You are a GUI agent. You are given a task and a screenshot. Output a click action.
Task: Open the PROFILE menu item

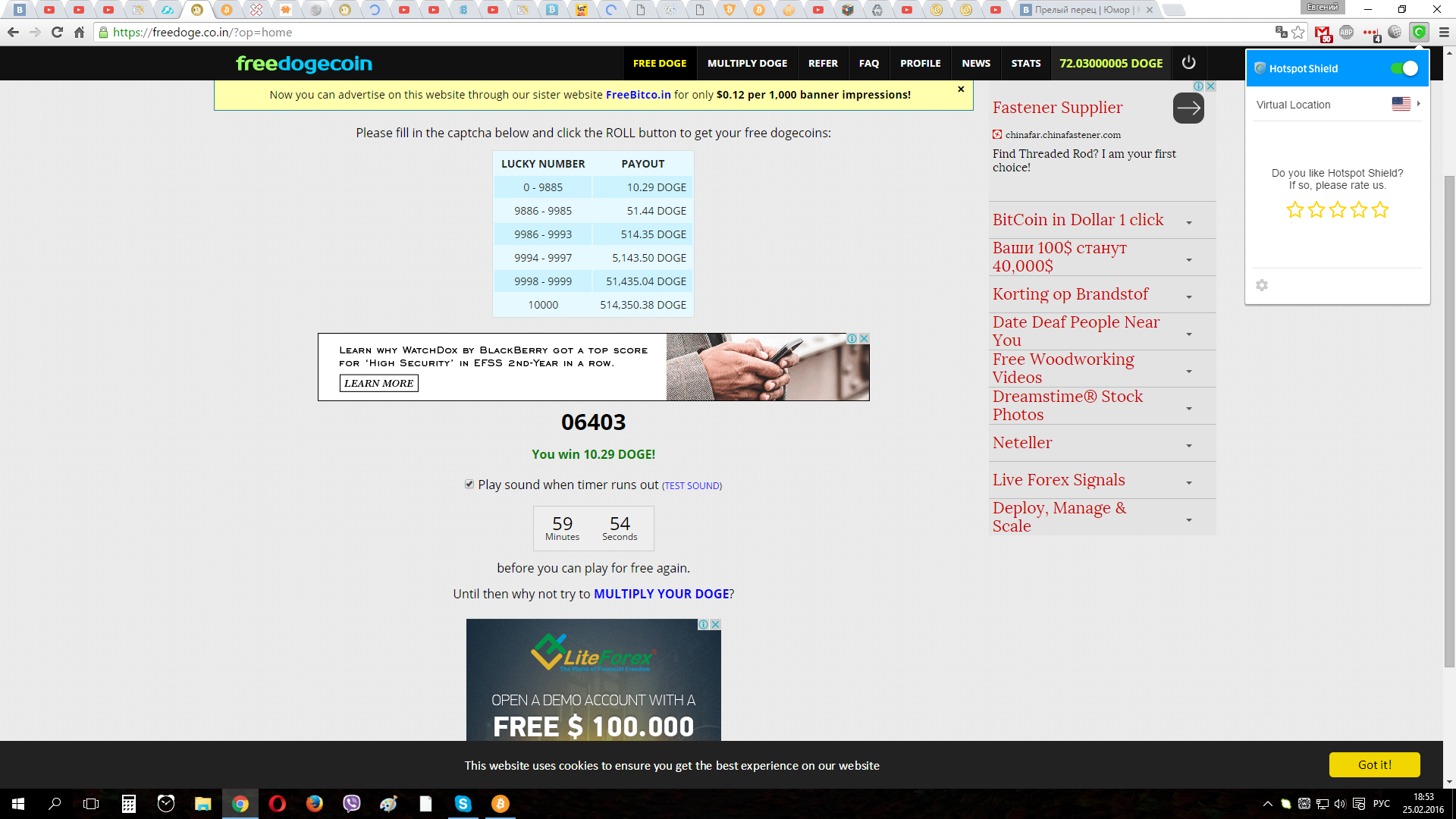click(921, 63)
